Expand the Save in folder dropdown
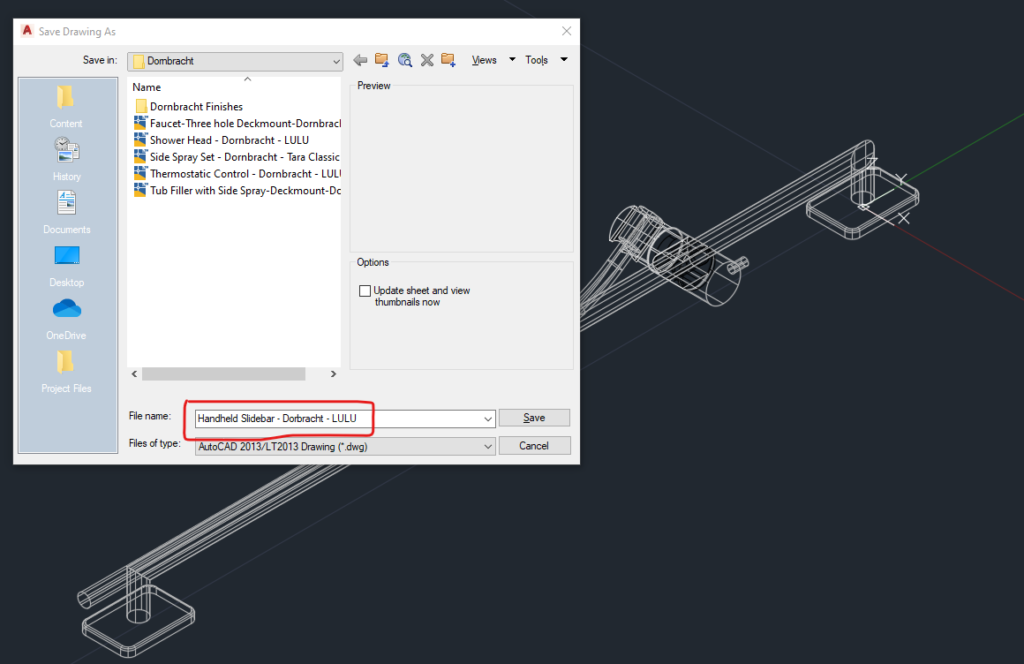1024x664 pixels. pos(336,61)
